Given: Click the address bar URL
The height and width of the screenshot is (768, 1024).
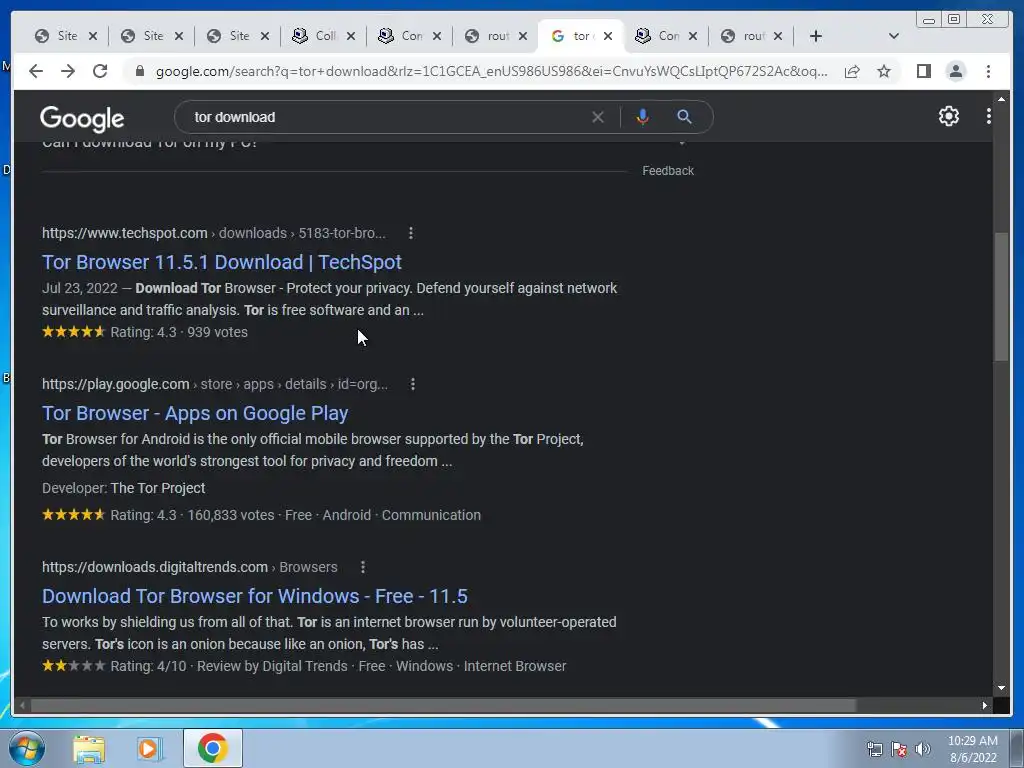Looking at the screenshot, I should [x=491, y=71].
